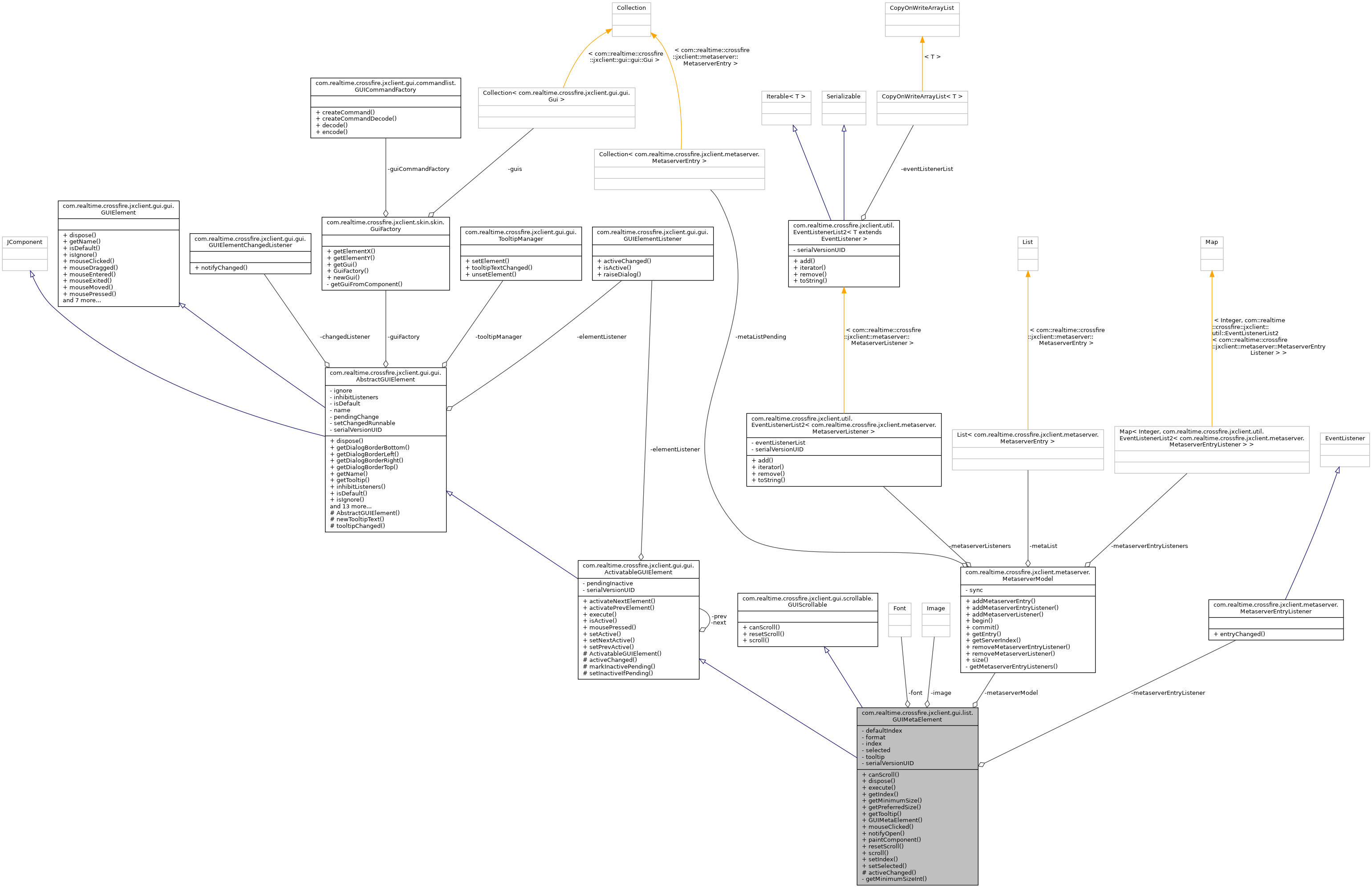Open the GUIElement interface box
The image size is (1372, 888).
[118, 254]
